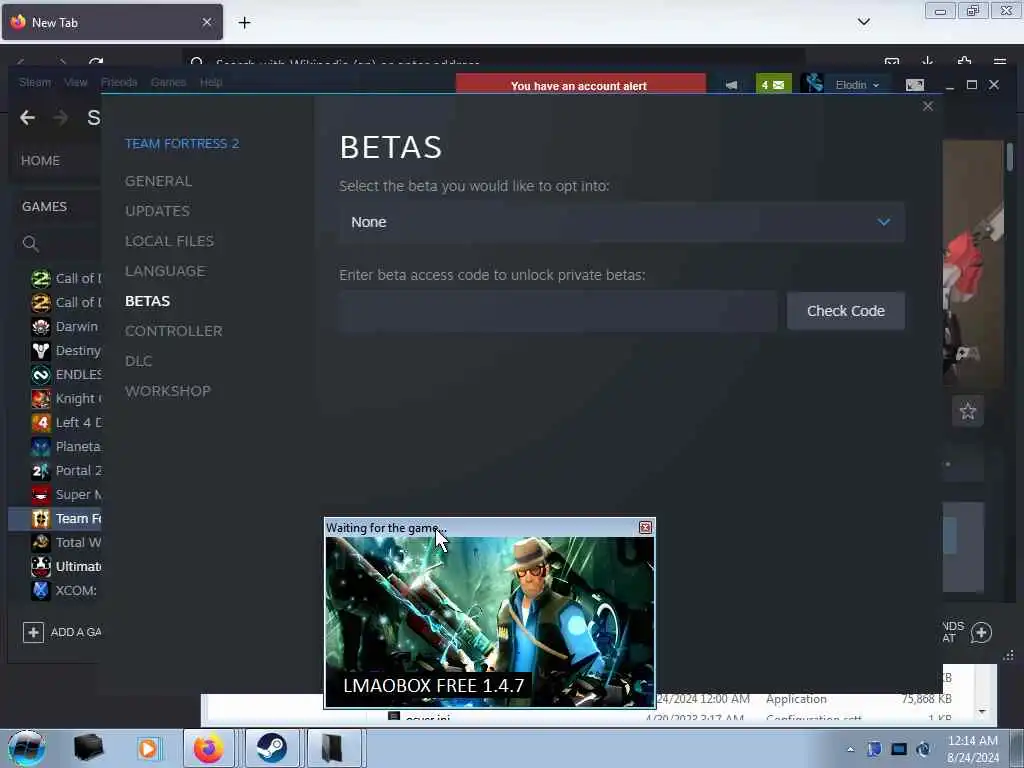Open a new Firefox tab with plus
1024x768 pixels.
[x=244, y=23]
